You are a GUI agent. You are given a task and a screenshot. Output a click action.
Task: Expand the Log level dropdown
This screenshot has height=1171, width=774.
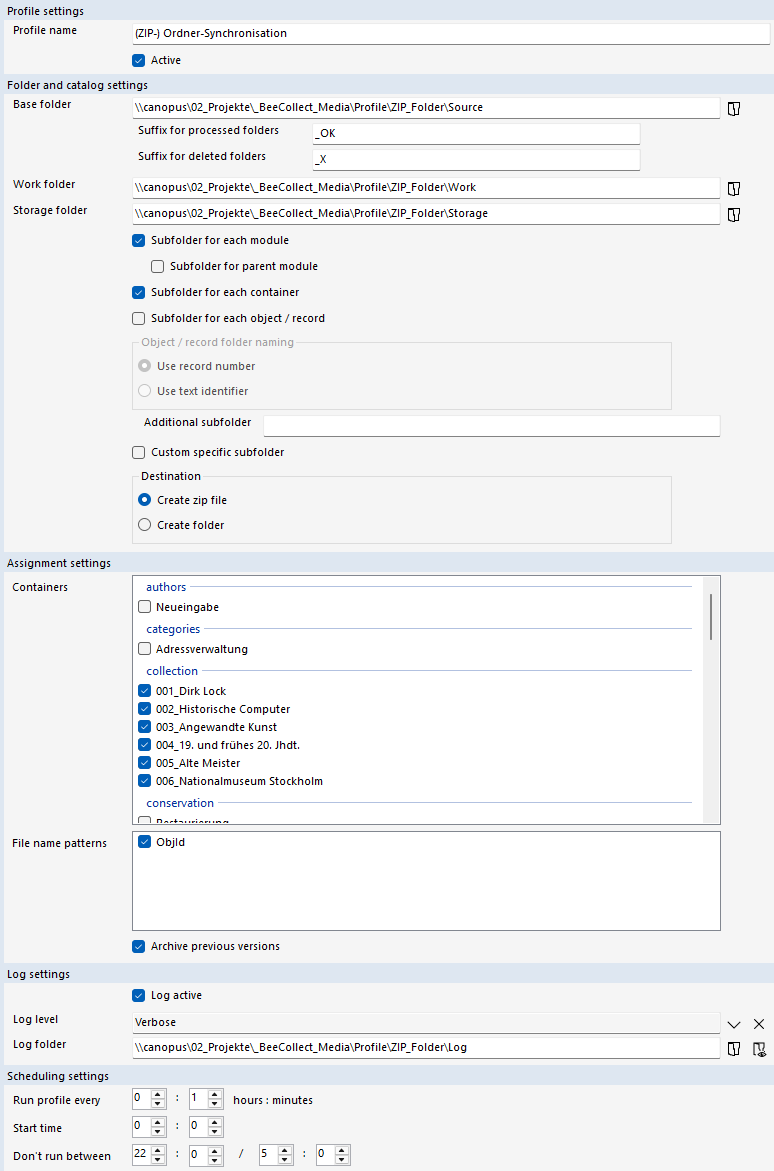pyautogui.click(x=733, y=1024)
